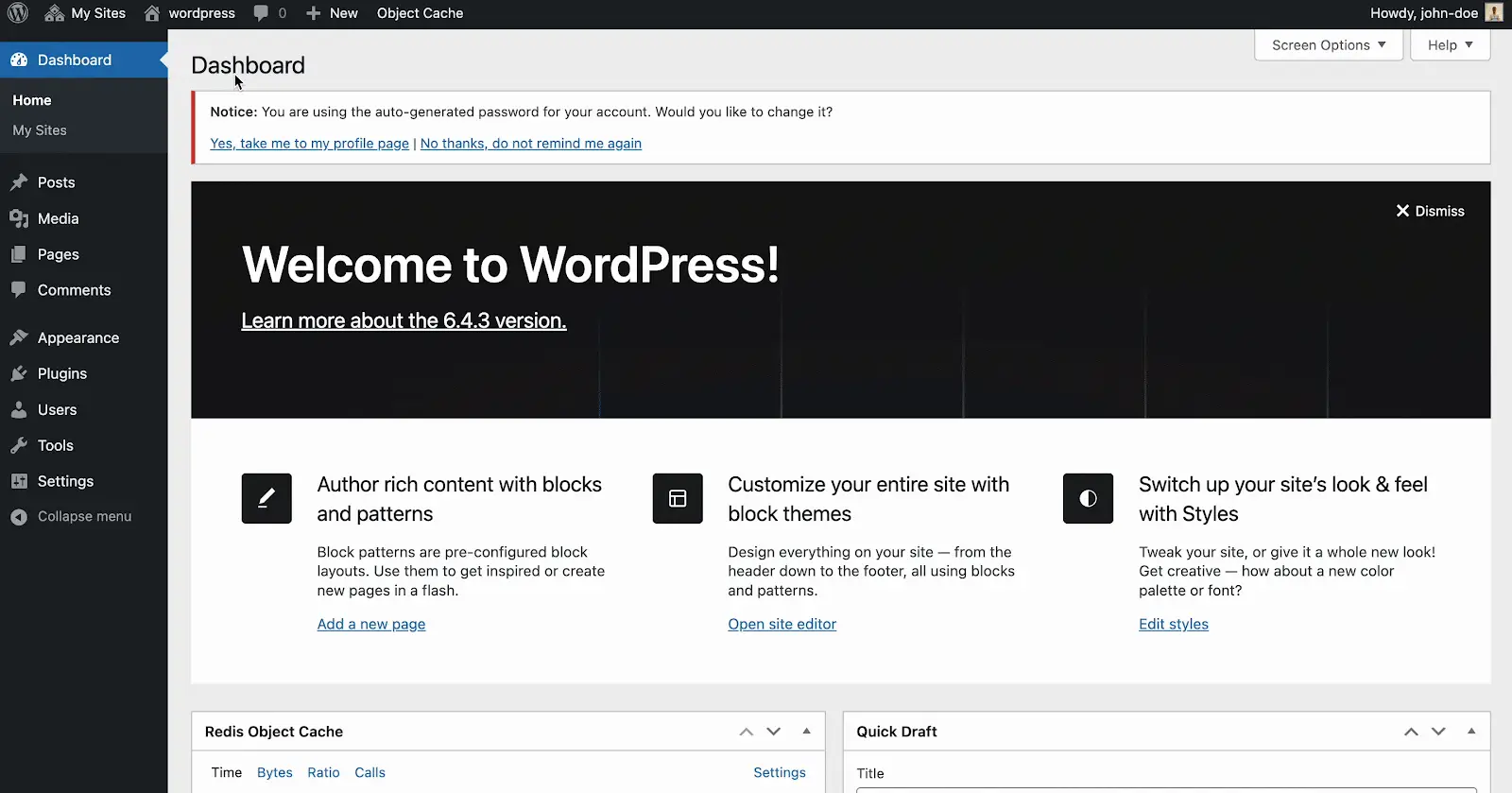Click the Media icon in the sidebar
The width and height of the screenshot is (1512, 793).
click(x=19, y=218)
